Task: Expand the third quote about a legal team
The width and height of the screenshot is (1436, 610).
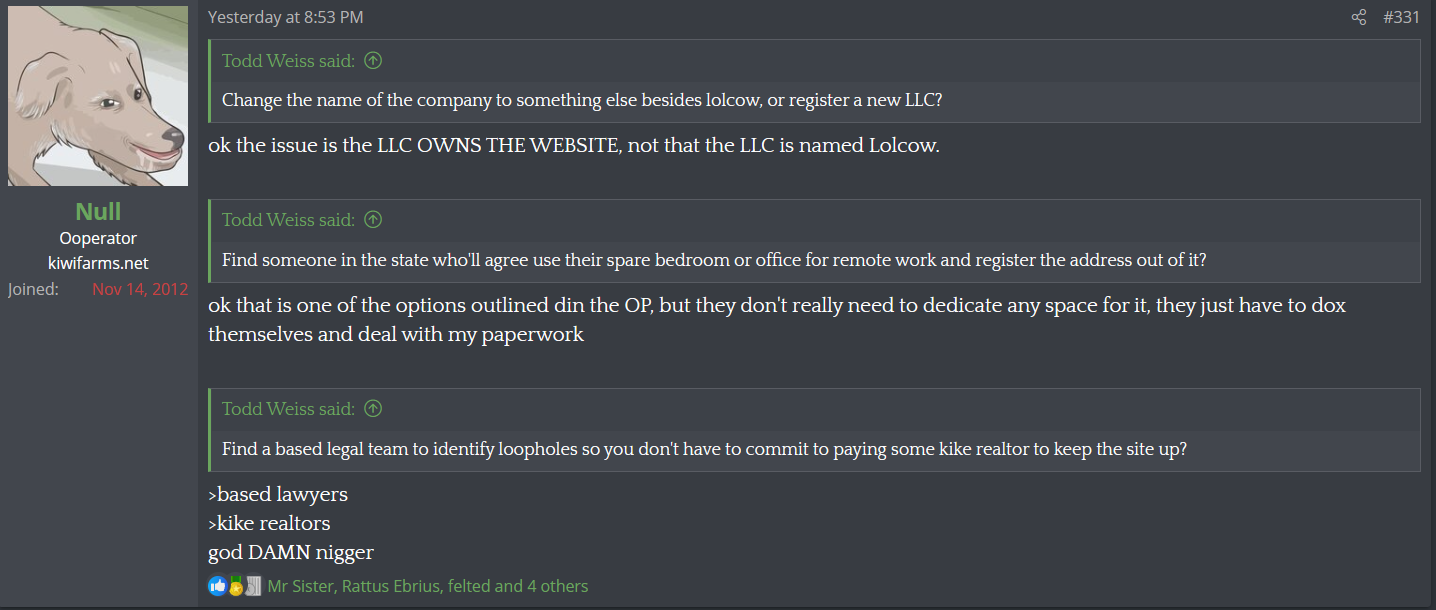Action: pyautogui.click(x=704, y=449)
